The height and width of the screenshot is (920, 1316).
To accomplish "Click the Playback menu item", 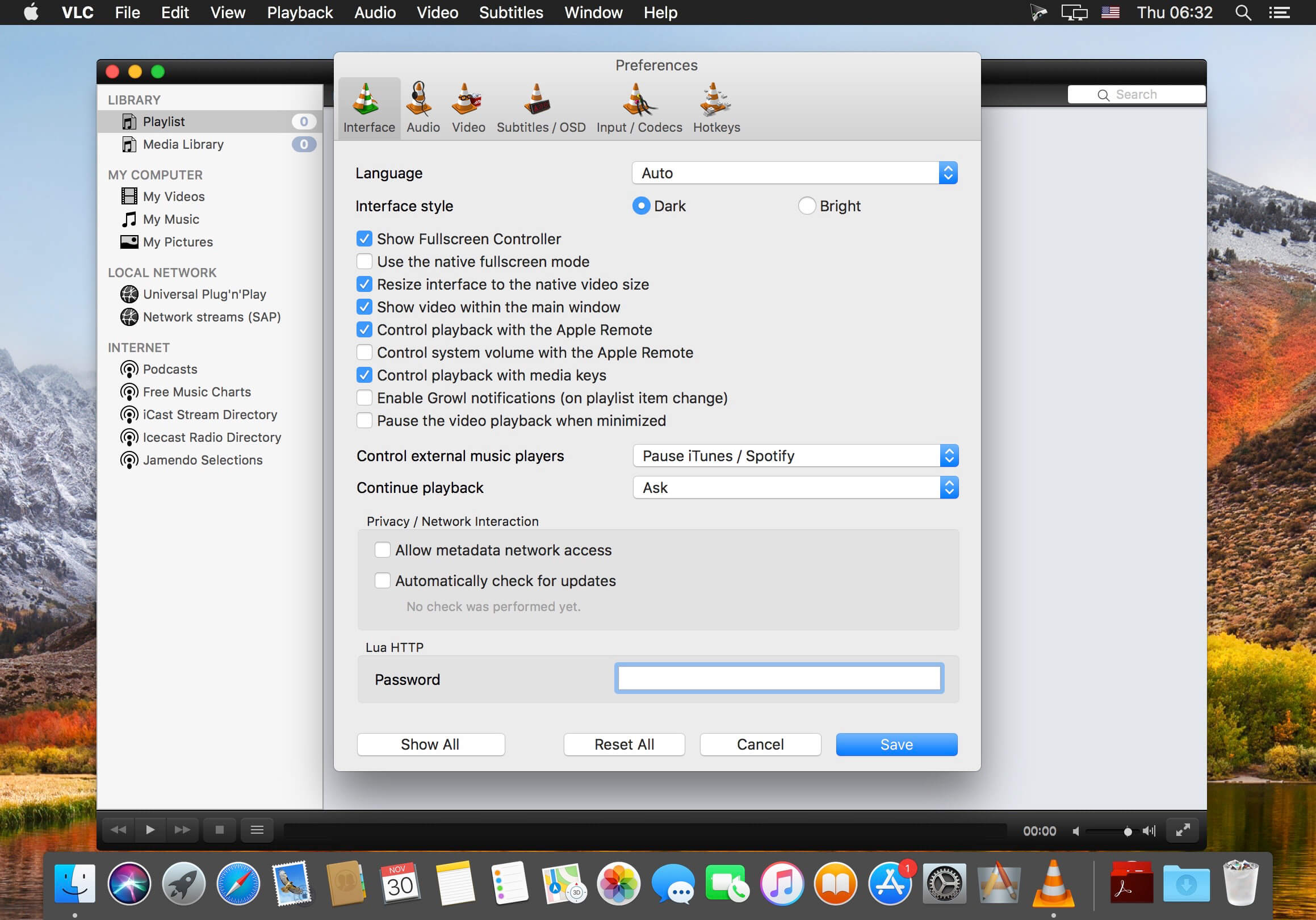I will pos(298,12).
